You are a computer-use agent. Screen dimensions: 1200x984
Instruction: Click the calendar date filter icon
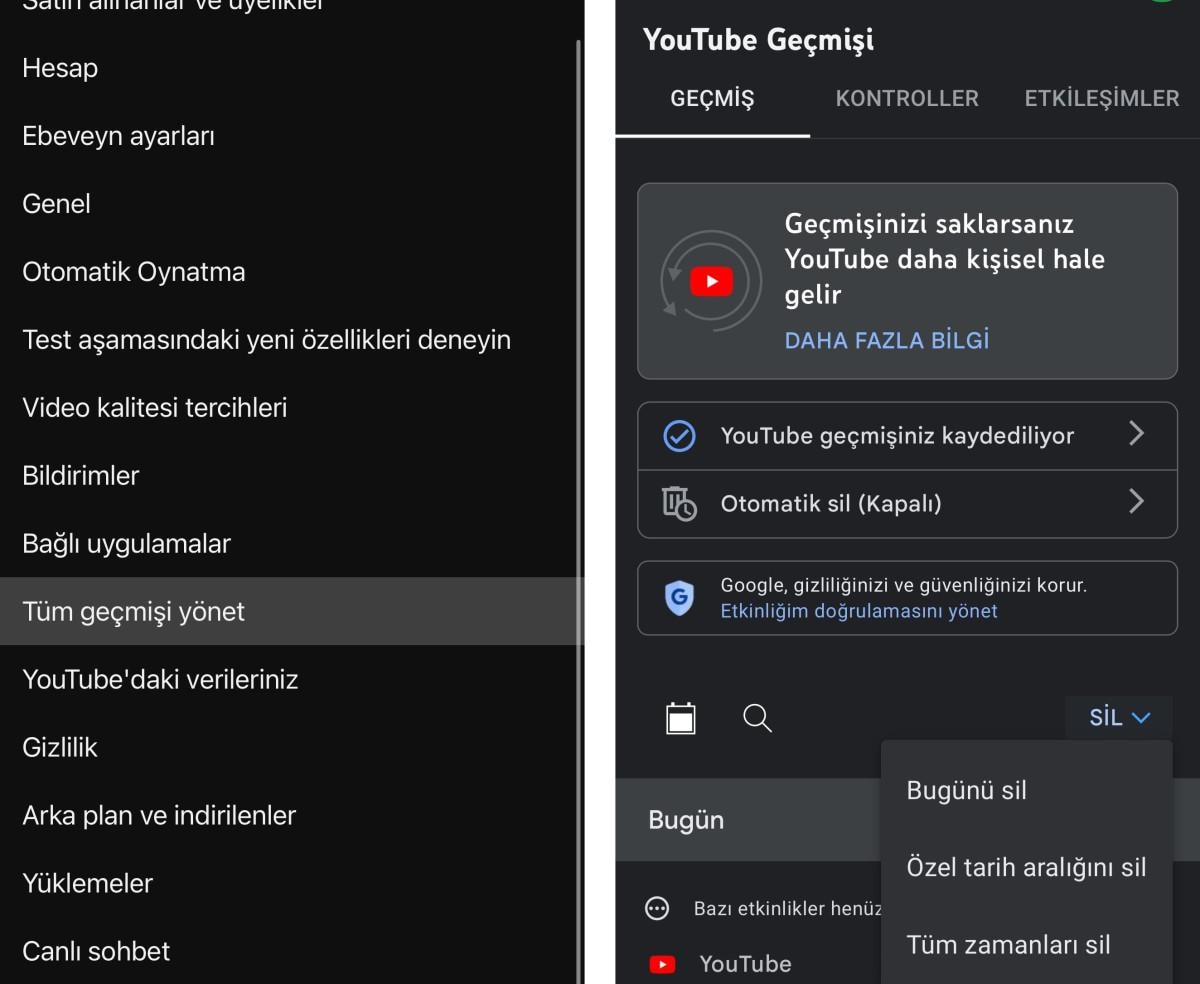681,718
